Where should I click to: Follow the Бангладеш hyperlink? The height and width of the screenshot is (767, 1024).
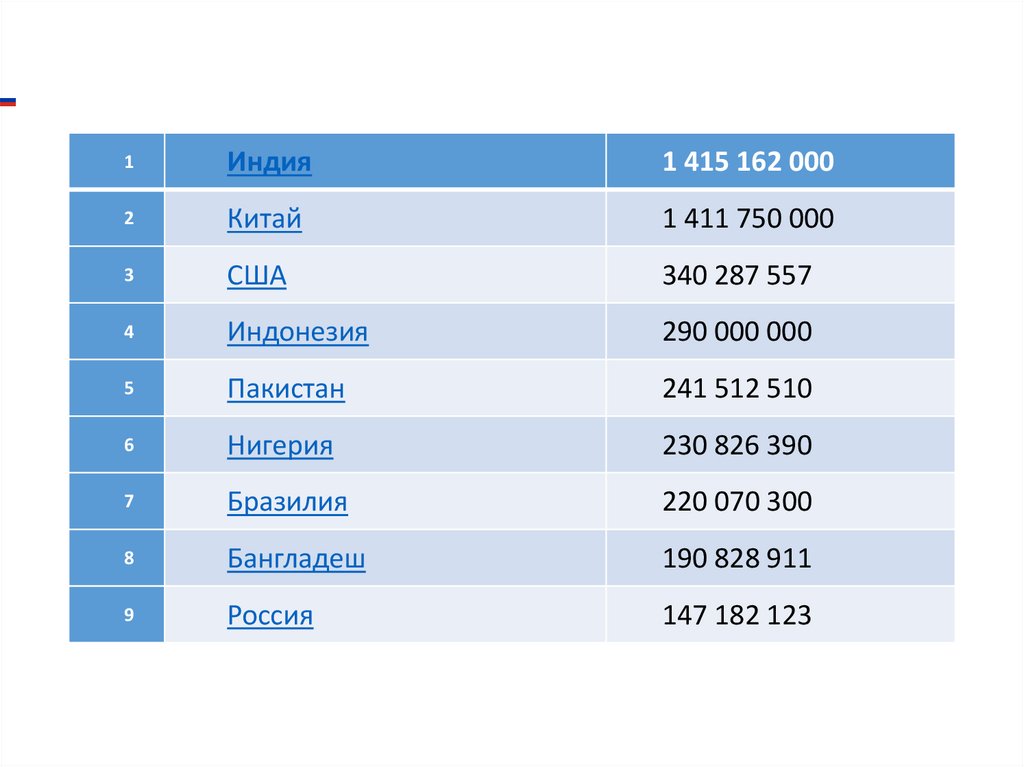(296, 559)
